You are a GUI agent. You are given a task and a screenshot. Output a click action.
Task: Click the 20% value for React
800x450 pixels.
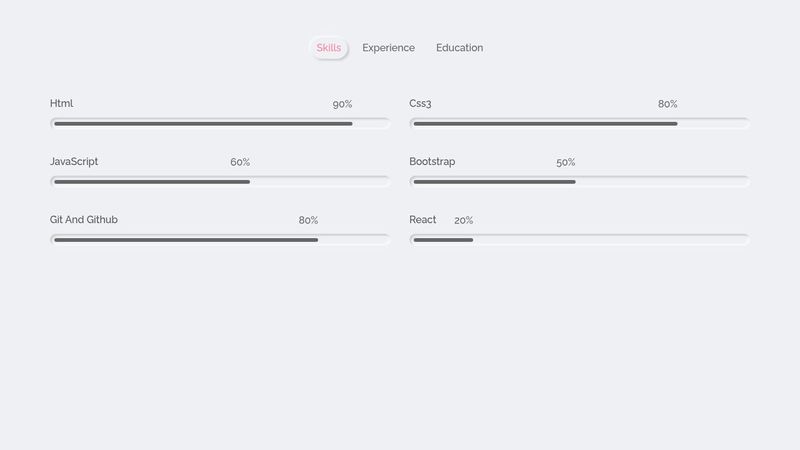tap(464, 221)
